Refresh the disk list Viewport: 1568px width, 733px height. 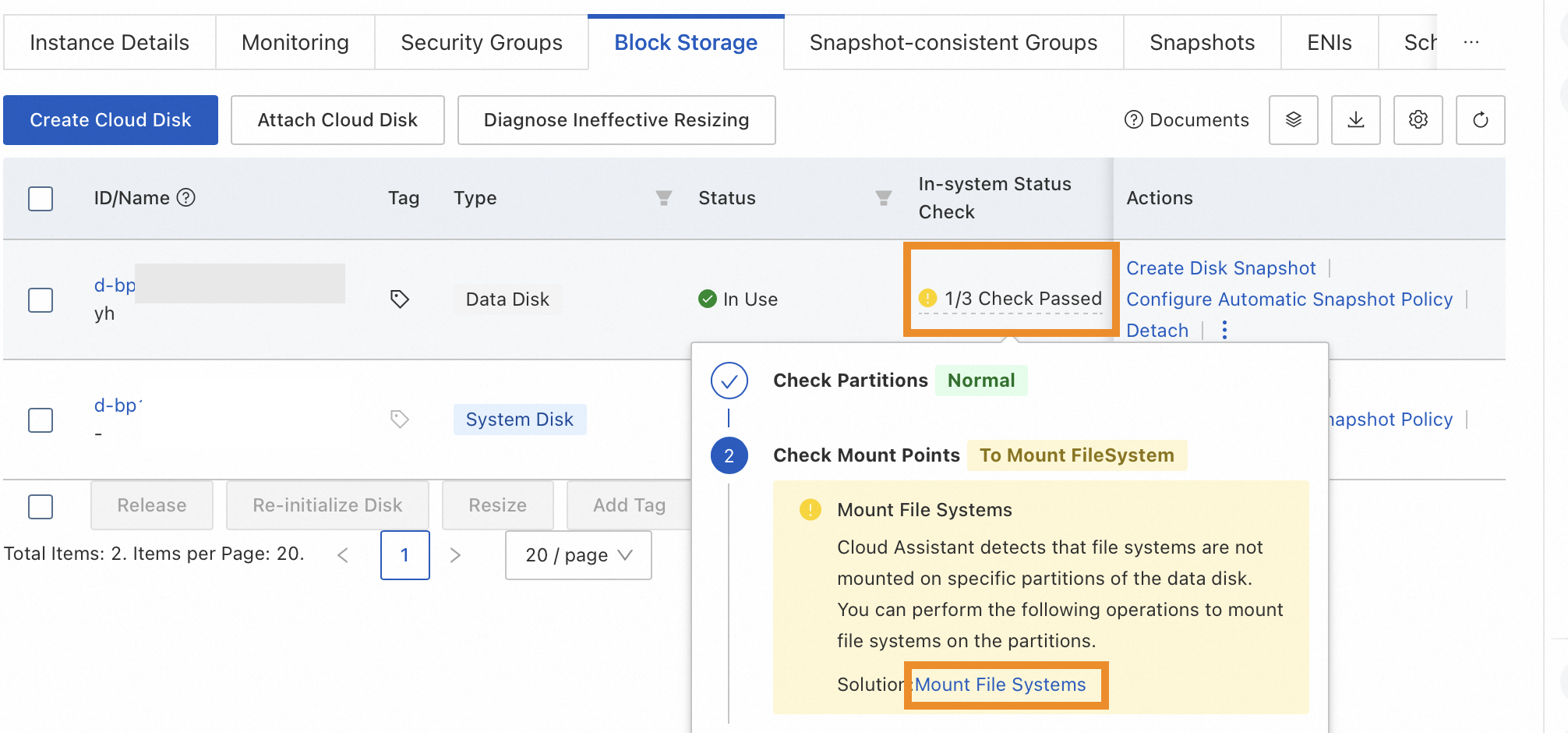[1481, 120]
